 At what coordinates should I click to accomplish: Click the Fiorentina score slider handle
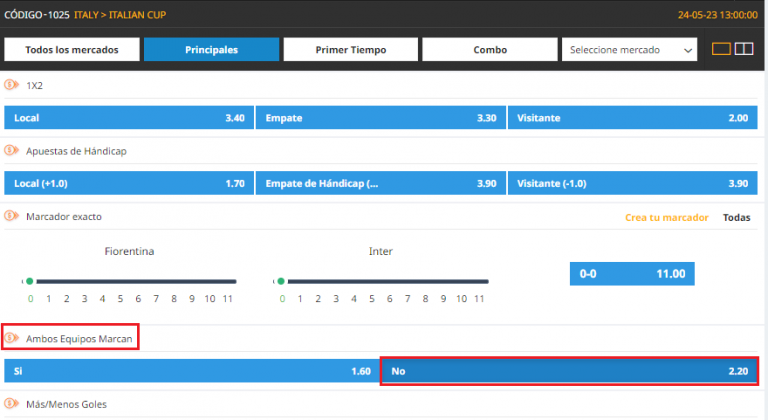(30, 281)
